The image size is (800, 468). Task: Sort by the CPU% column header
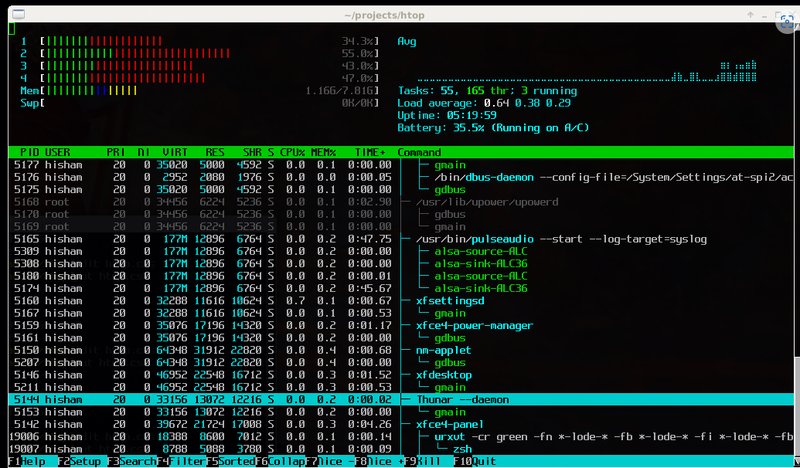click(292, 152)
